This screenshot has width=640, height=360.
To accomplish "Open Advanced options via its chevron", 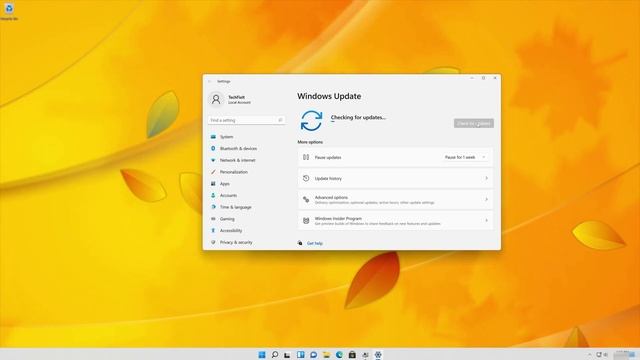I will tap(486, 200).
